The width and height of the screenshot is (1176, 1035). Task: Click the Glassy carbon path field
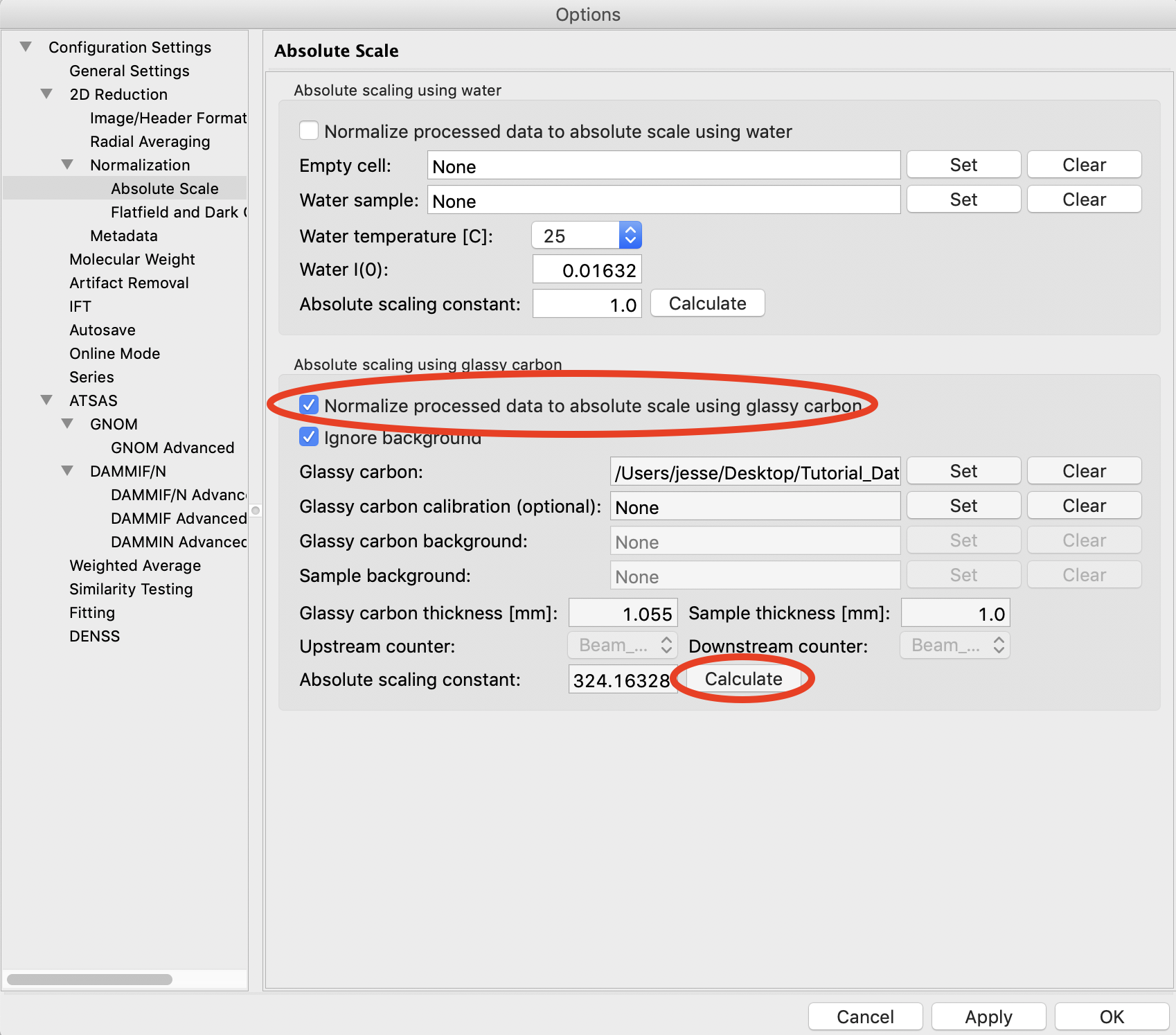pos(755,472)
